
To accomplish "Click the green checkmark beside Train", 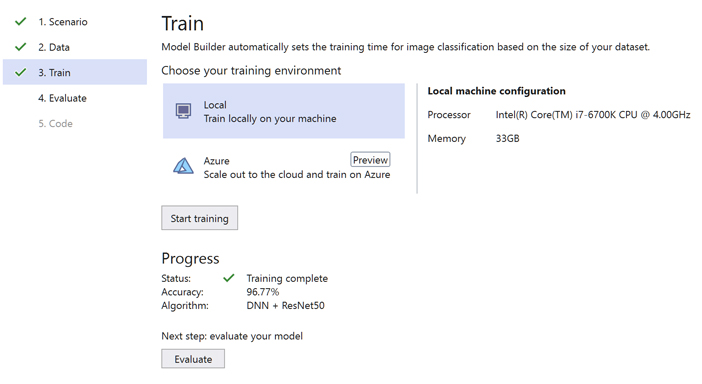I will point(21,72).
